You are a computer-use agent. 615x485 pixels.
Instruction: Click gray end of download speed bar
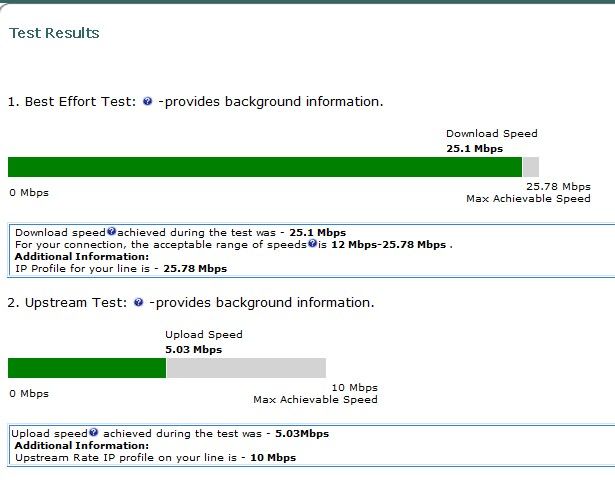(x=530, y=167)
